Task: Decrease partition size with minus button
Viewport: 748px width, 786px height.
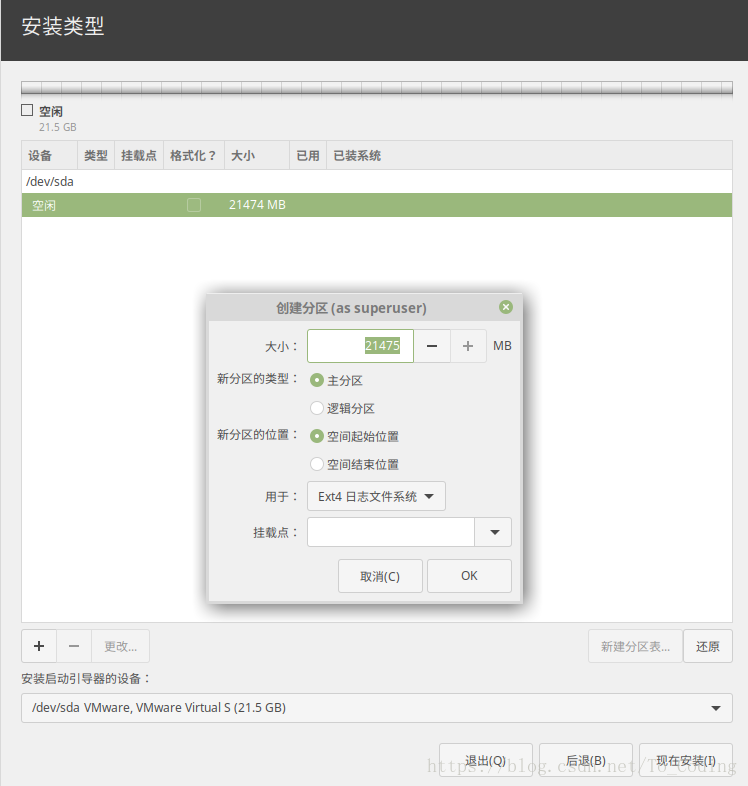Action: click(432, 346)
